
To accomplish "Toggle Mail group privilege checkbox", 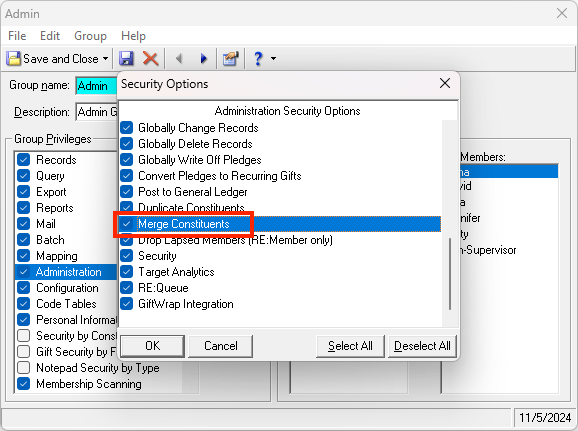I will click(24, 224).
